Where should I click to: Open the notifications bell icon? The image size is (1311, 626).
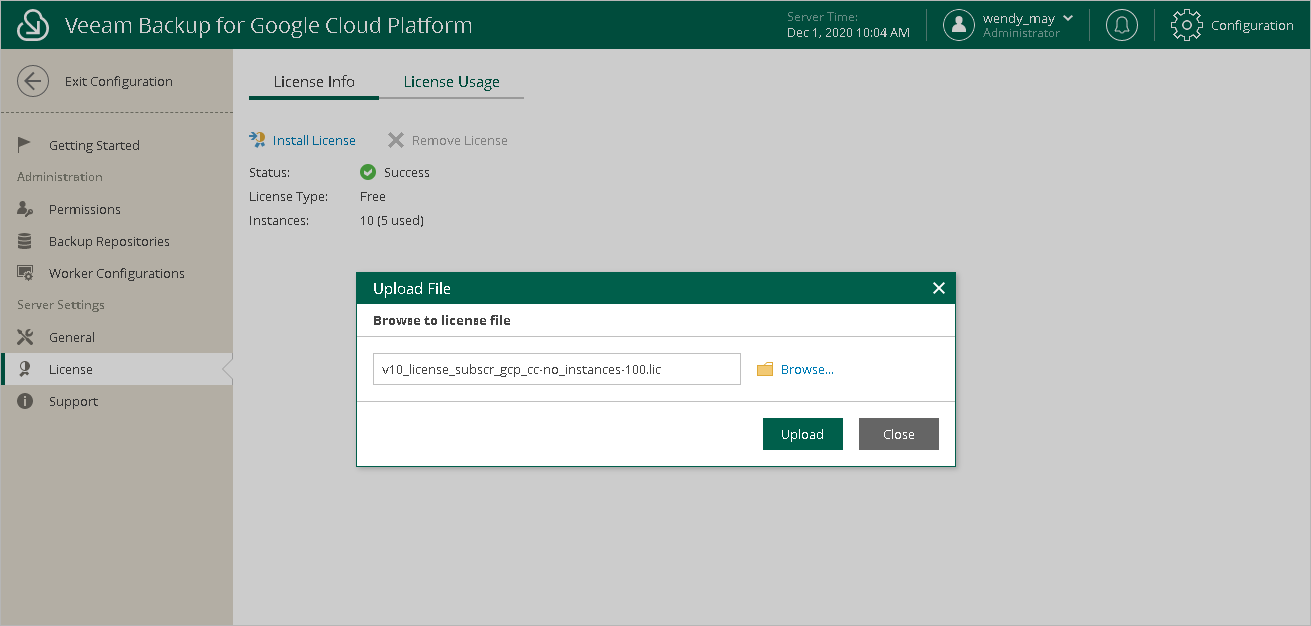[1122, 25]
